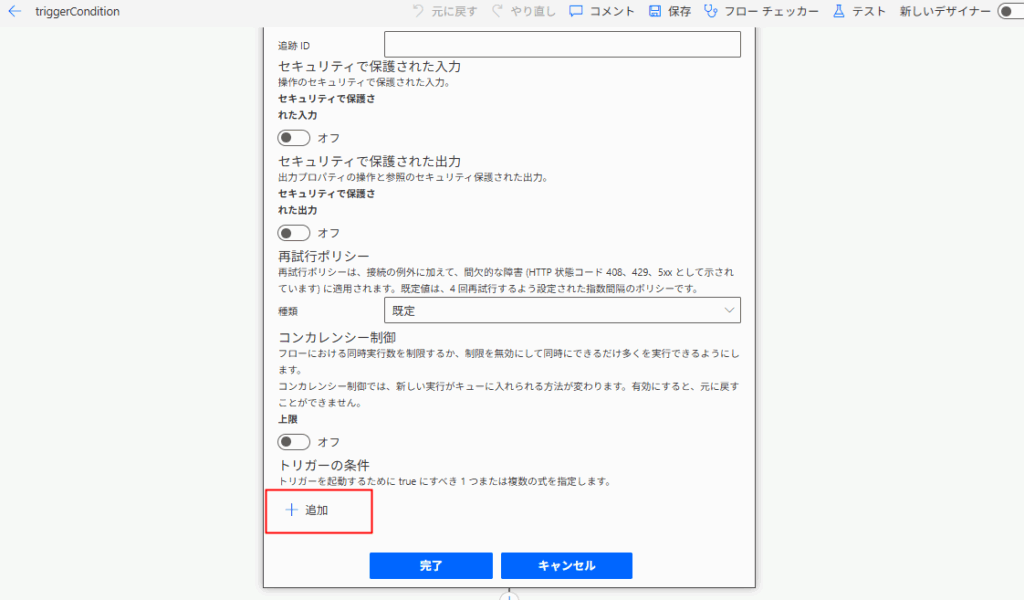
Task: Toggle the new designer (新しいデザイナー) switch
Action: click(x=1012, y=11)
